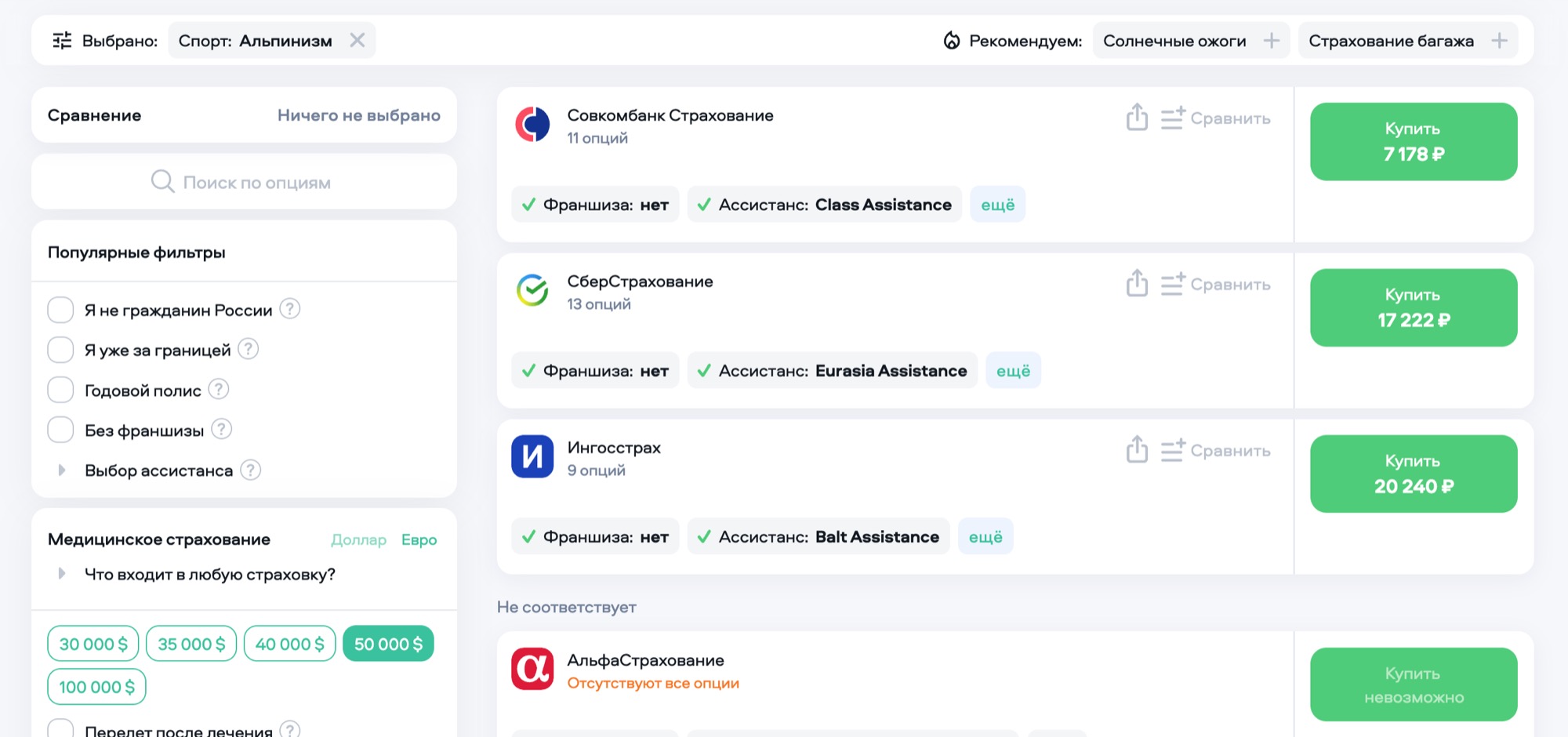The width and height of the screenshot is (1568, 737).
Task: Open help icon next to Без франшизы
Action: (x=222, y=429)
